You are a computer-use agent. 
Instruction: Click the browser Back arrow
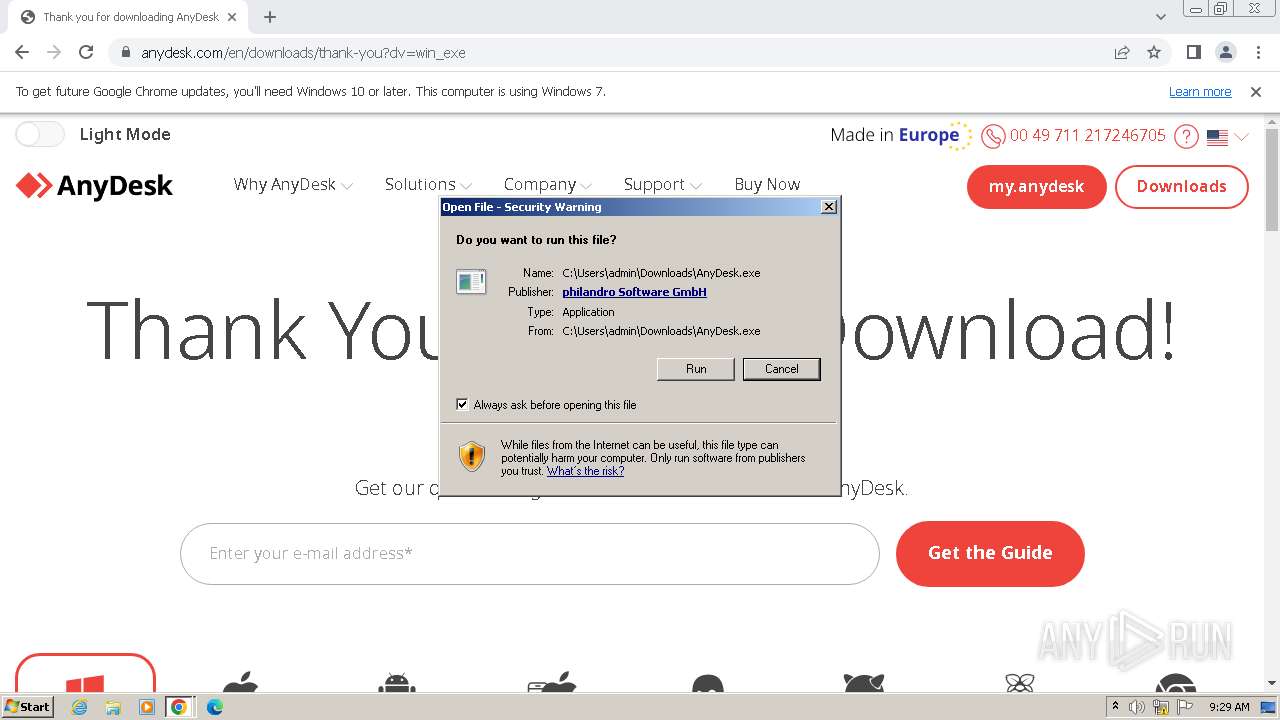(22, 53)
